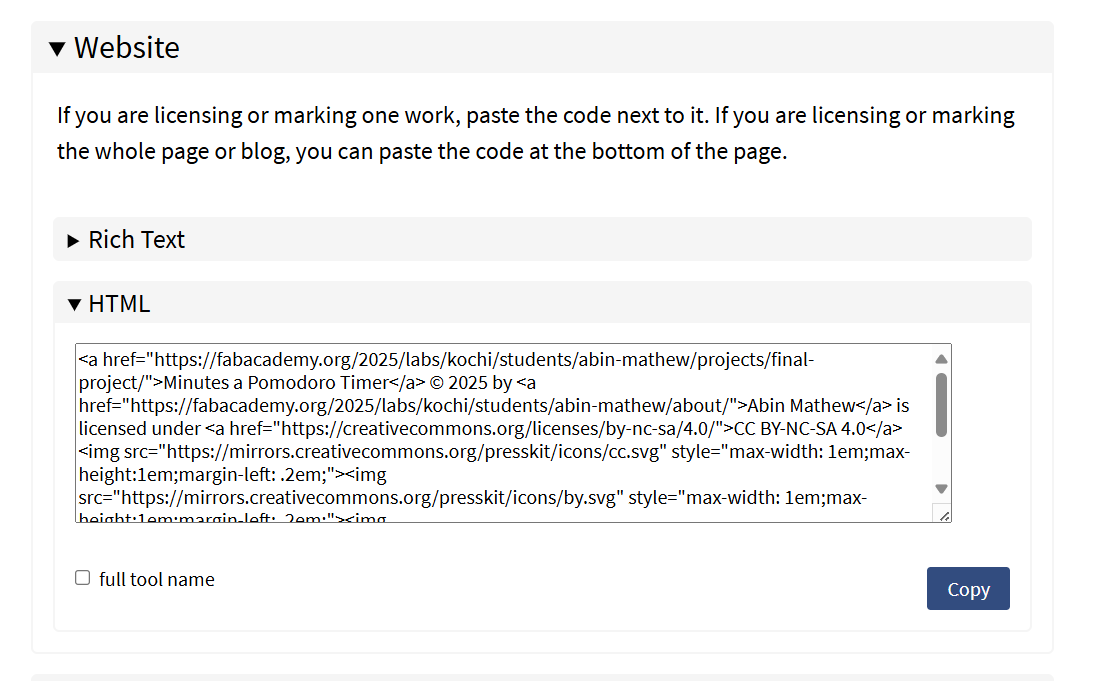The width and height of the screenshot is (1120, 681).
Task: Click the scrollbar track below the thumb
Action: click(x=941, y=459)
